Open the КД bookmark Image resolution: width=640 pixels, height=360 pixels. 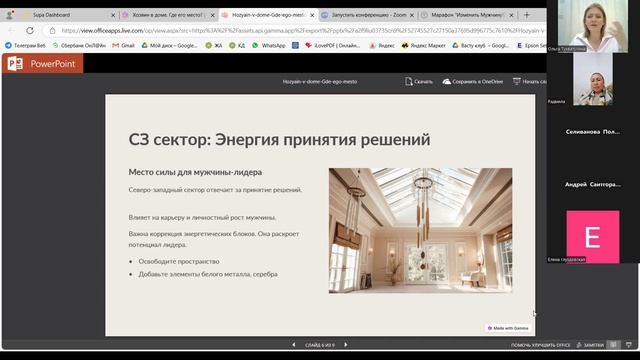(x=237, y=46)
